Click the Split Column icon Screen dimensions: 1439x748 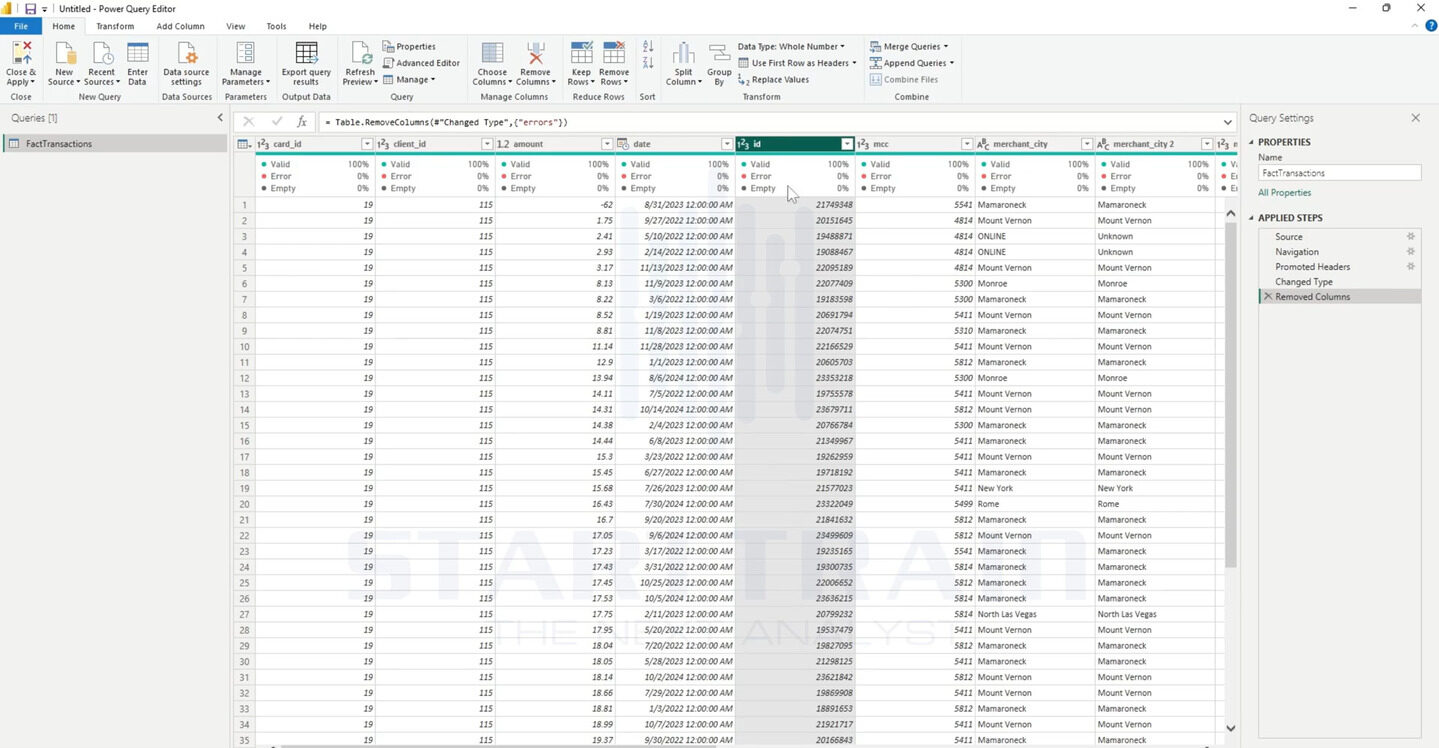pos(683,53)
